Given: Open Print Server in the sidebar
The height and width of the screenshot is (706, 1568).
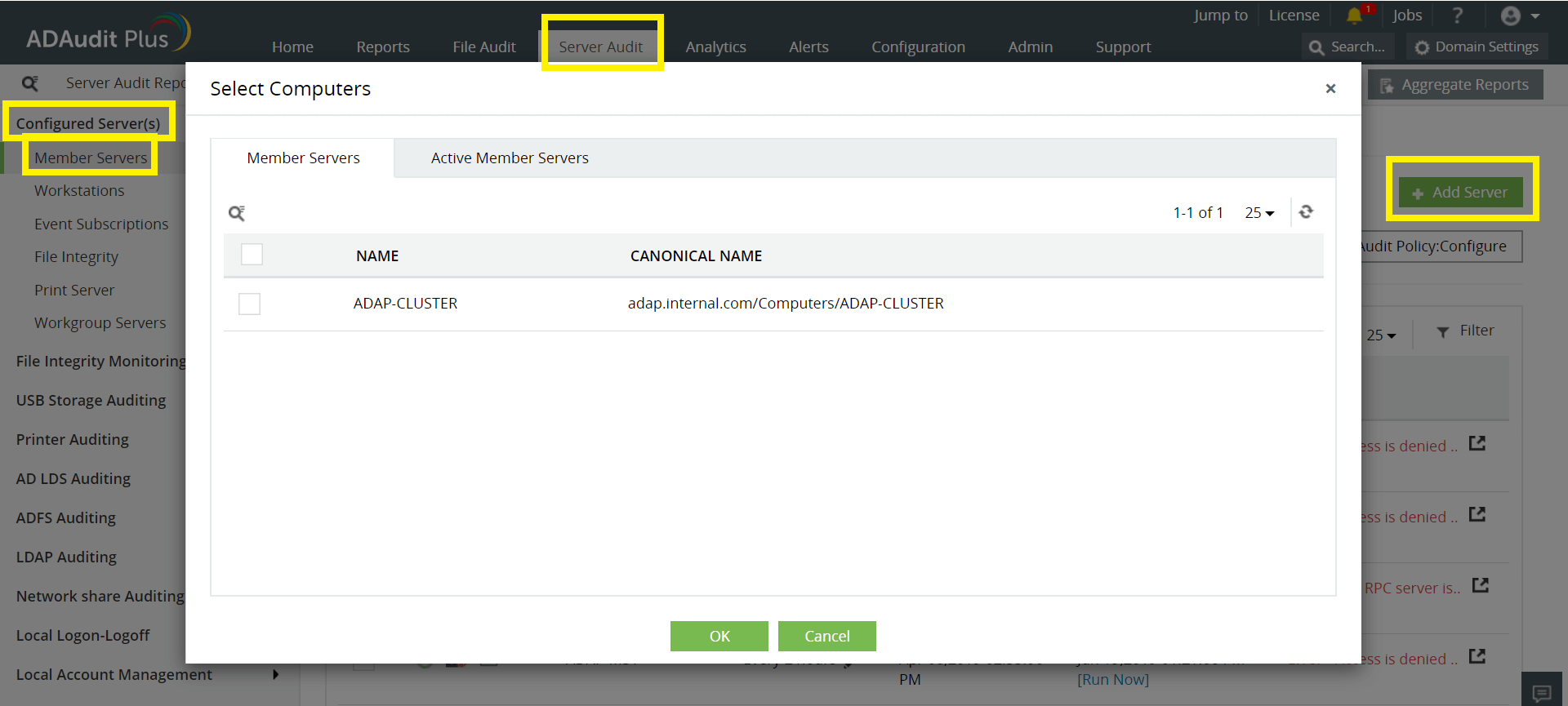Looking at the screenshot, I should click(74, 291).
